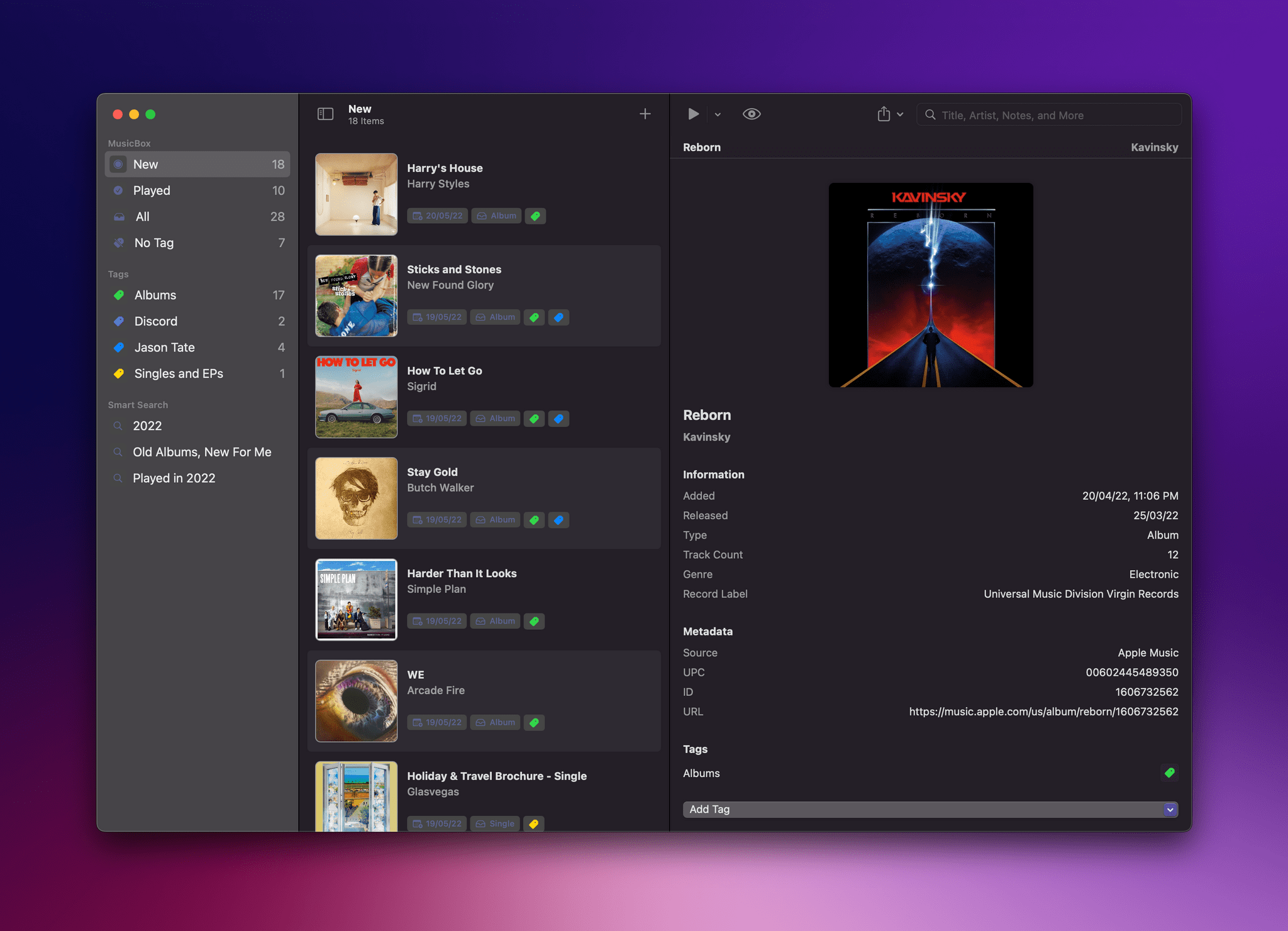This screenshot has height=931, width=1288.
Task: Select Holiday & Travel Brochure - Single
Action: 484,792
